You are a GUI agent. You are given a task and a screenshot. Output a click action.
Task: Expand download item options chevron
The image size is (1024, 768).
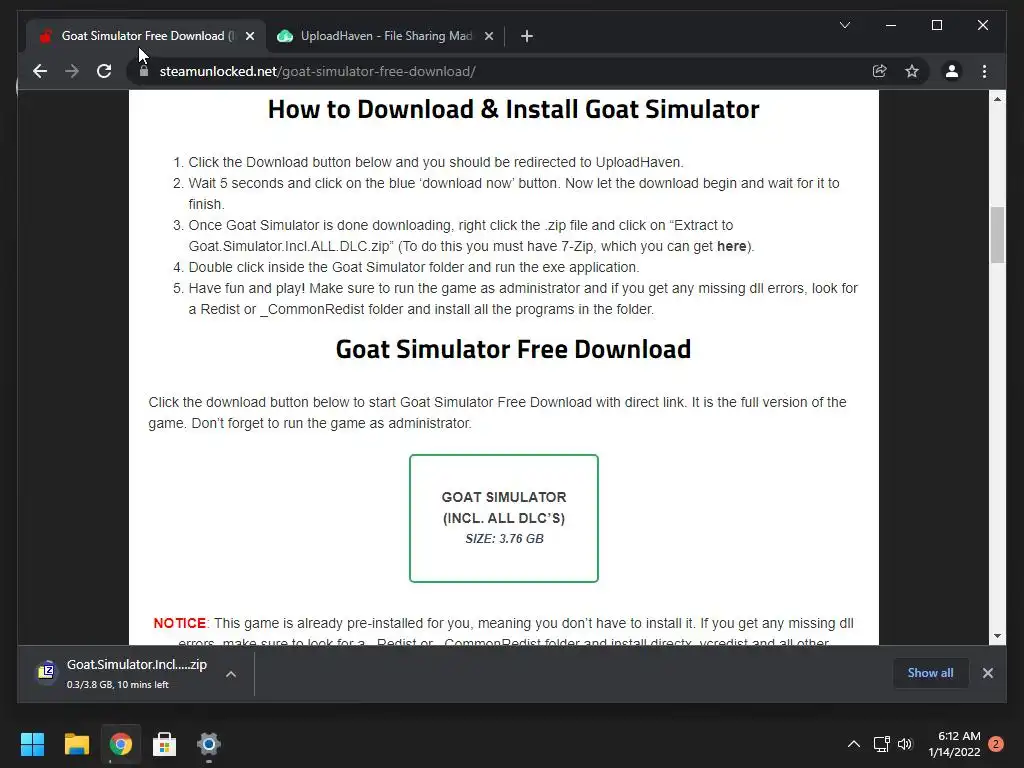click(x=231, y=674)
